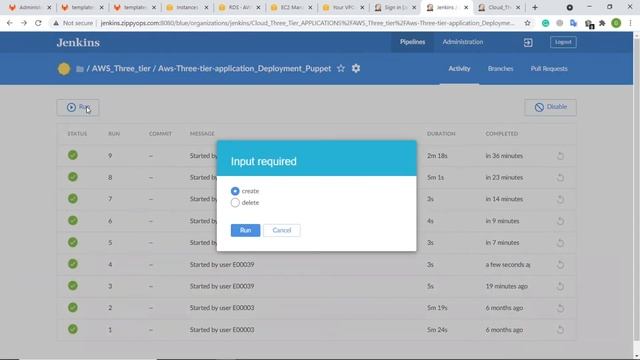The width and height of the screenshot is (640, 360).
Task: Open the AWS_Three_tier breadcrumb link
Action: (121, 69)
